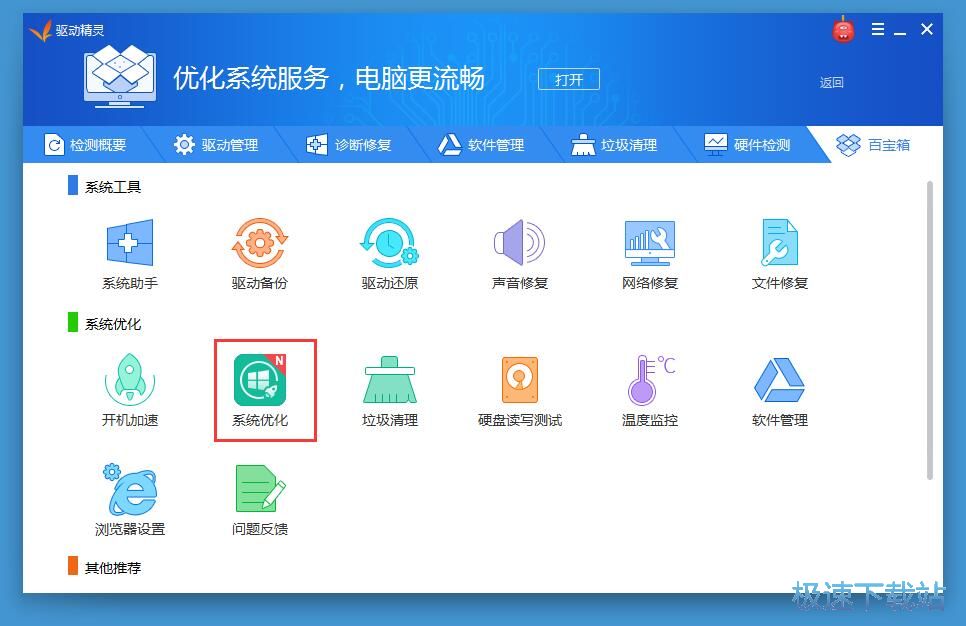Screen dimensions: 966x626
Task: Launch 开机加速 startup acceleration
Action: pos(130,388)
